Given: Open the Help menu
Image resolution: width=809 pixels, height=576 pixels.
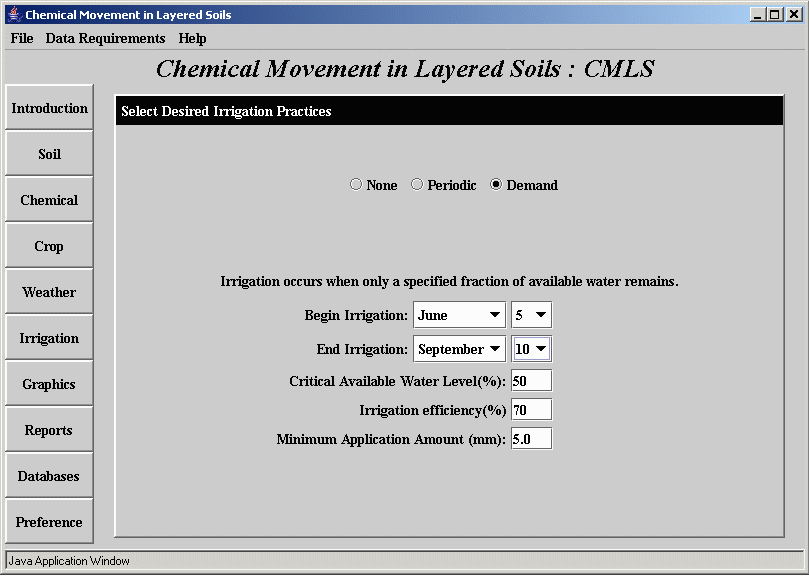Looking at the screenshot, I should click(192, 39).
